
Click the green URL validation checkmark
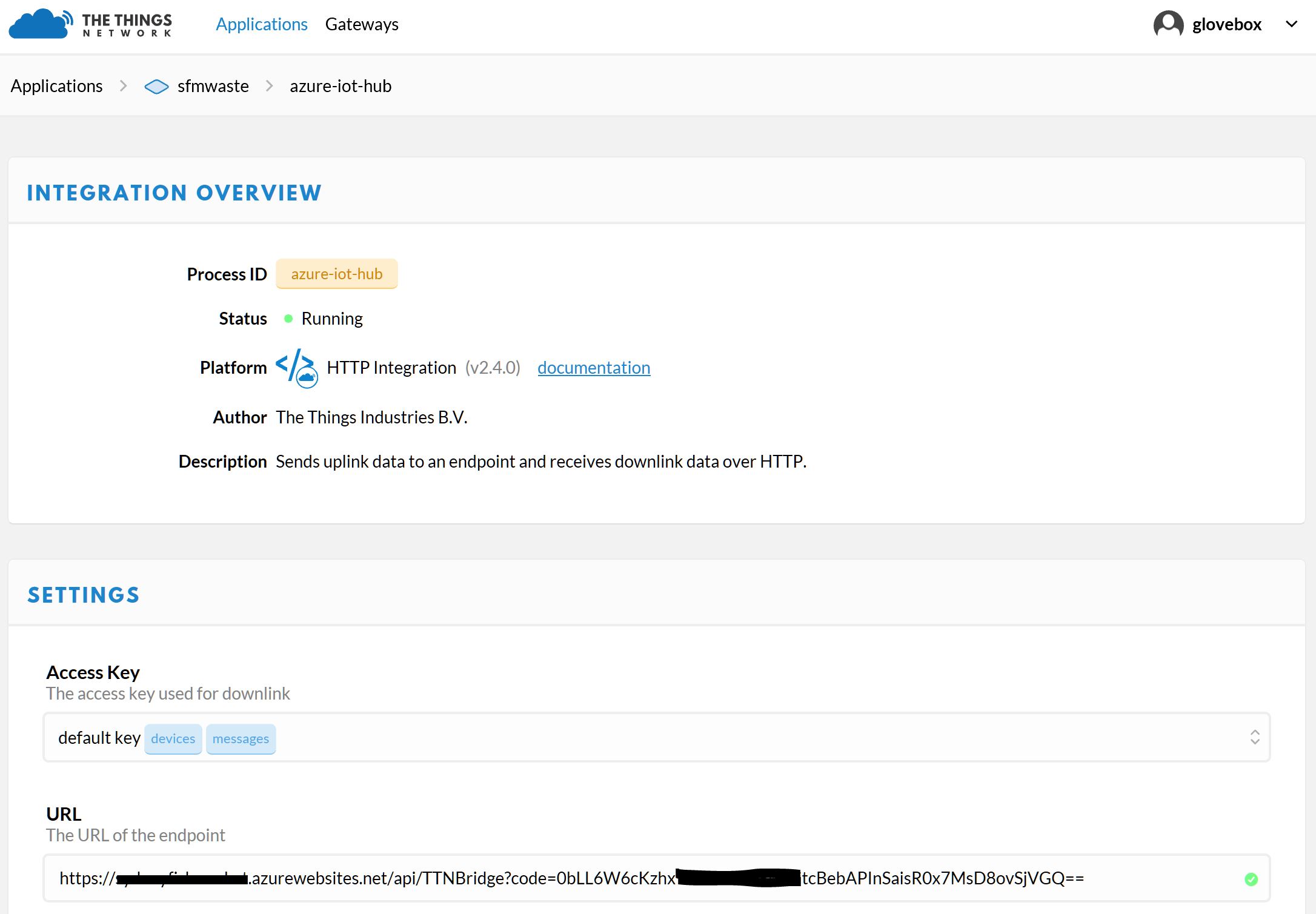(x=1251, y=879)
